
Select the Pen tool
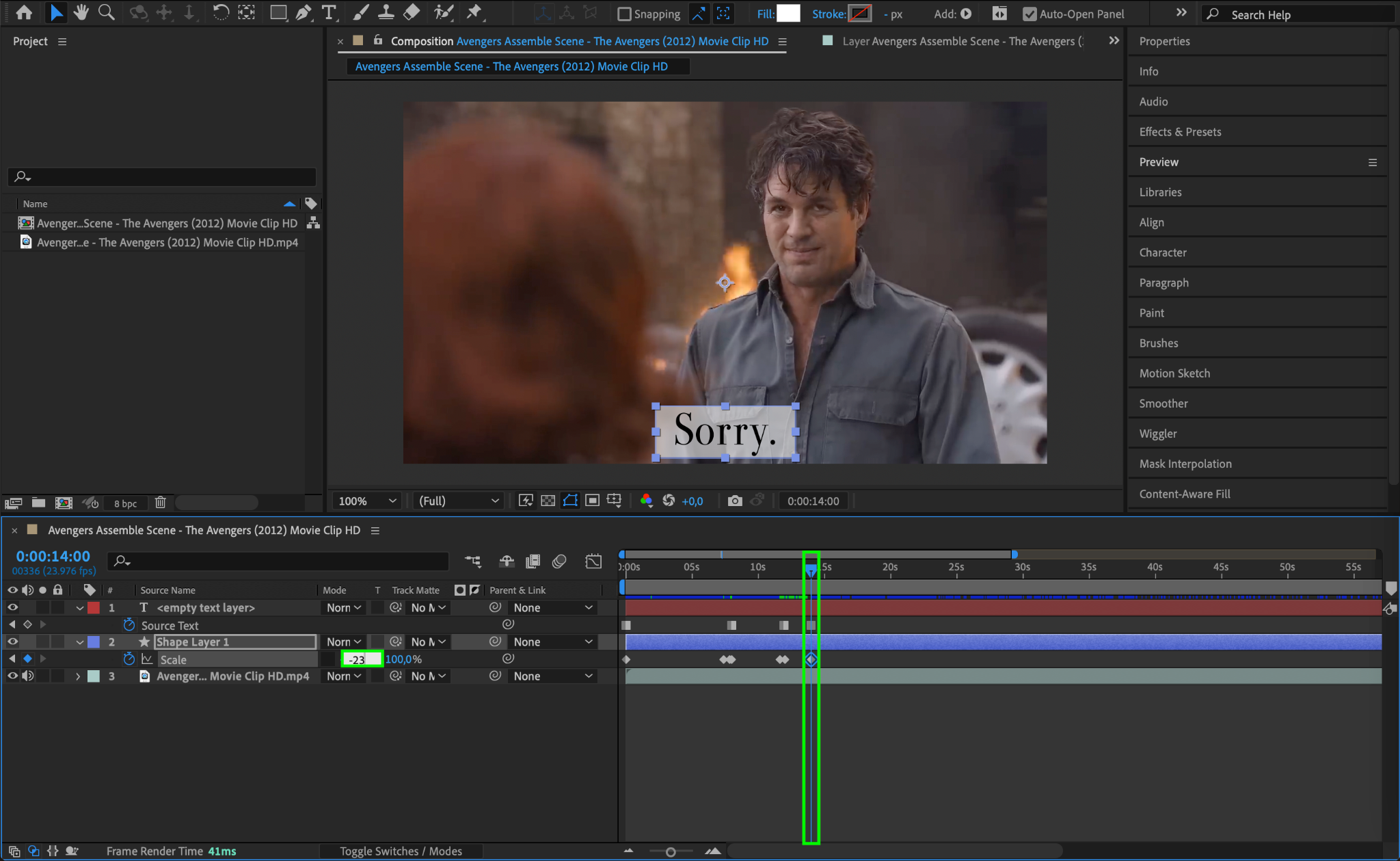(x=303, y=12)
